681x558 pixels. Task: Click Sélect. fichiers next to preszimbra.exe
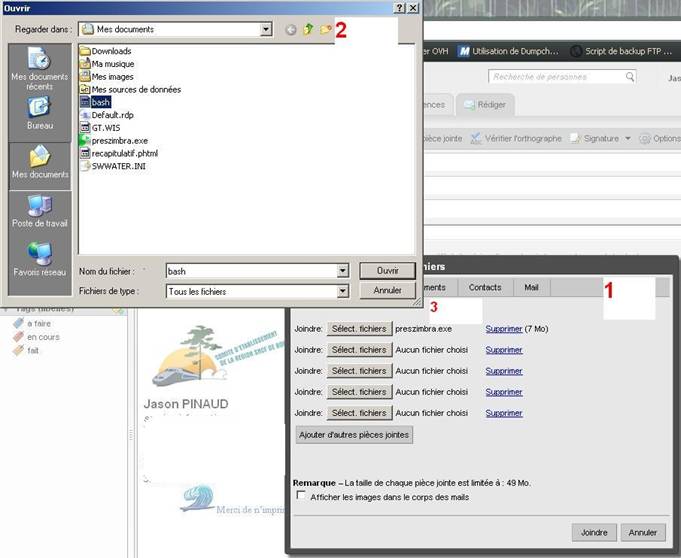click(359, 329)
